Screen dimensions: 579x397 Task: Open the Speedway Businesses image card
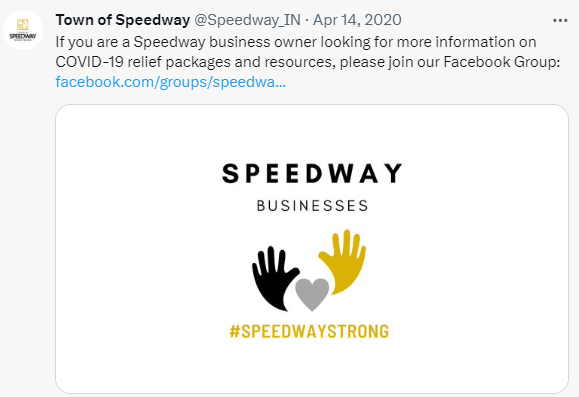click(x=312, y=249)
